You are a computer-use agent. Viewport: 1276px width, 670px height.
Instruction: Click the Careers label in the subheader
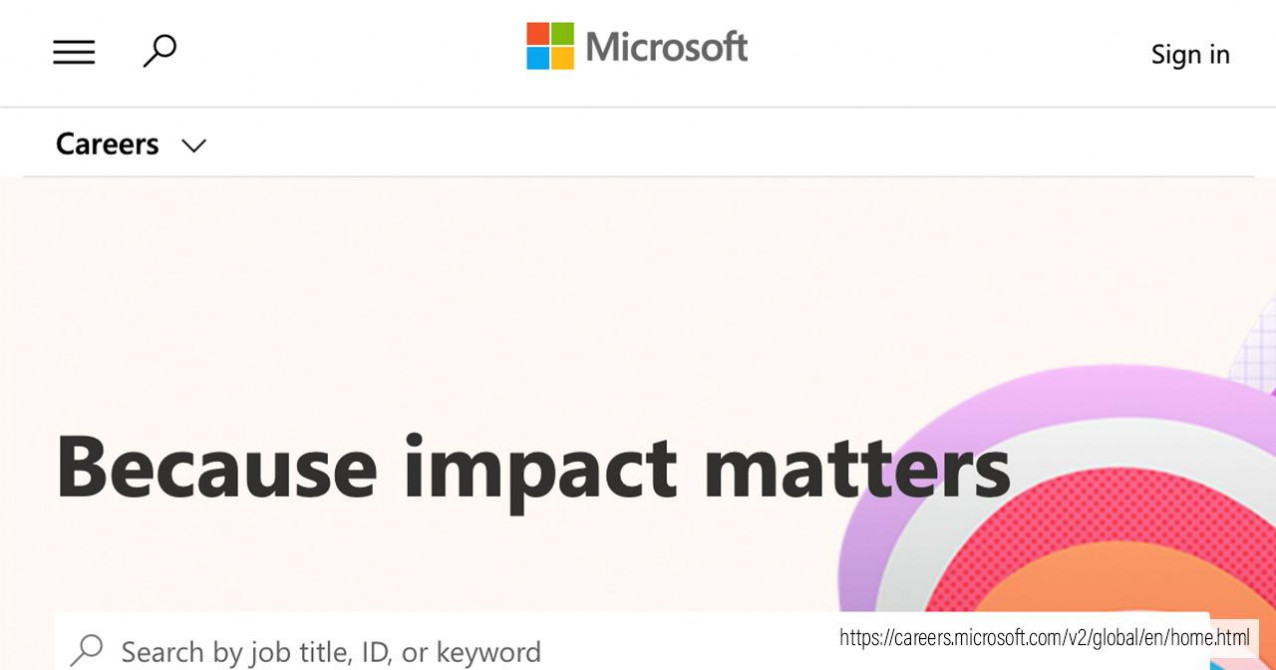pos(107,144)
